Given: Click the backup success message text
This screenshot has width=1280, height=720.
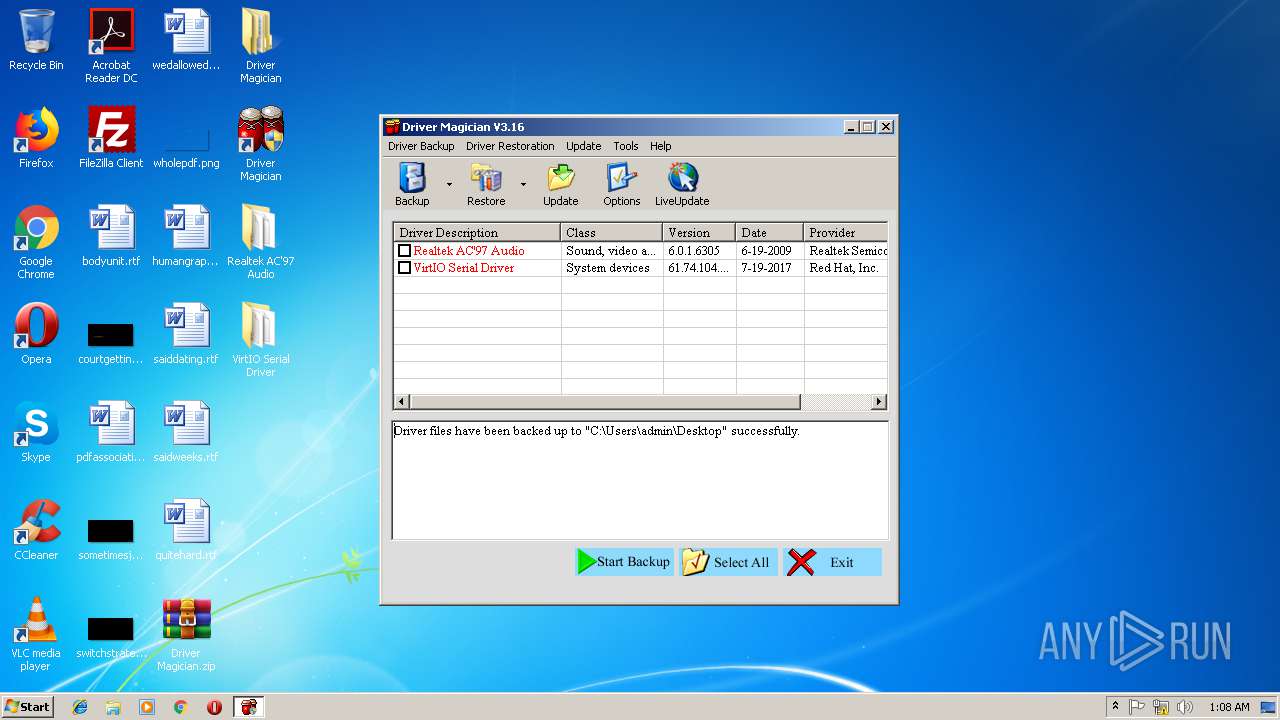Looking at the screenshot, I should [x=596, y=431].
